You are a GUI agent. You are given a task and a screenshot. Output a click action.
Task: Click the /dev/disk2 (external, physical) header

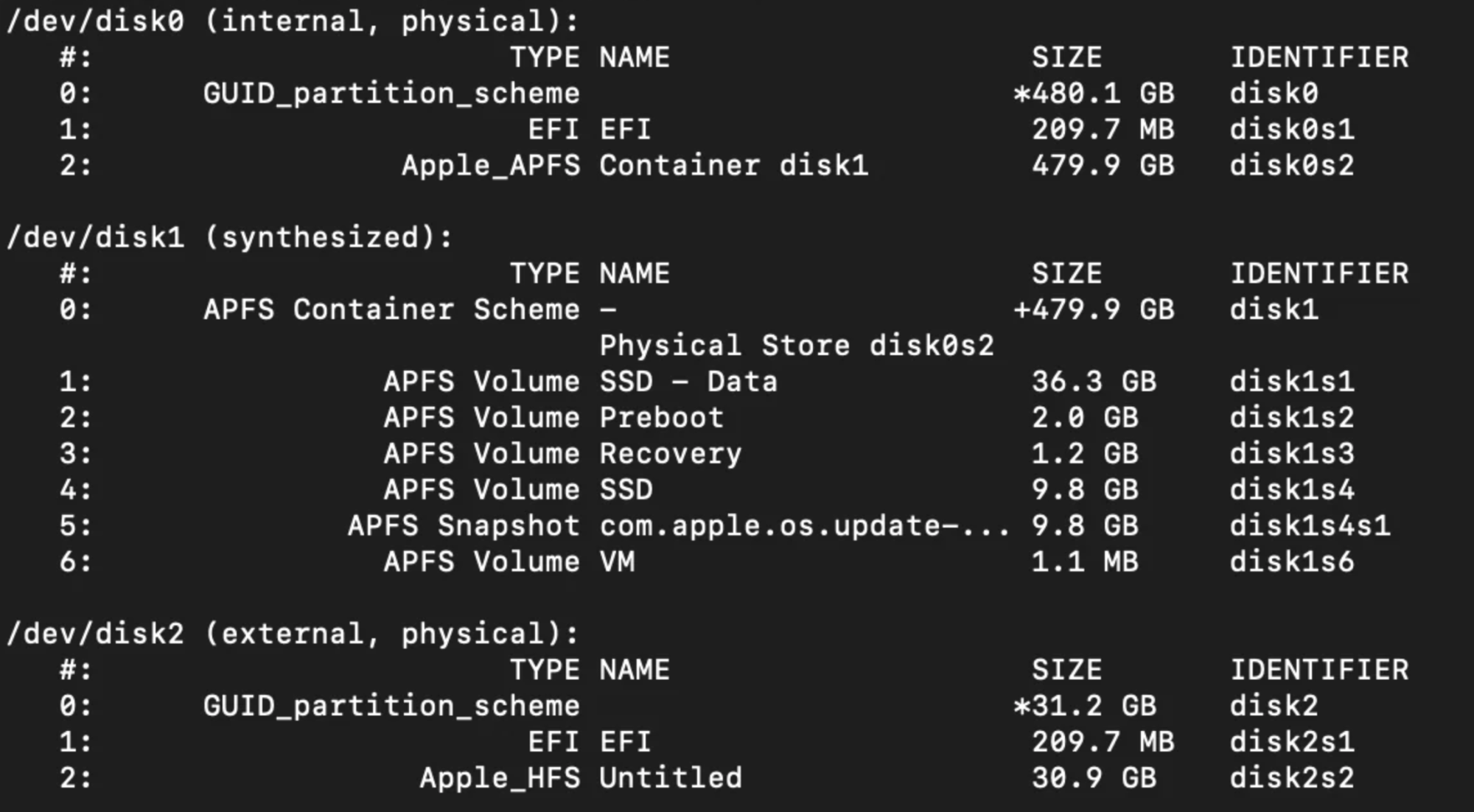tap(293, 634)
